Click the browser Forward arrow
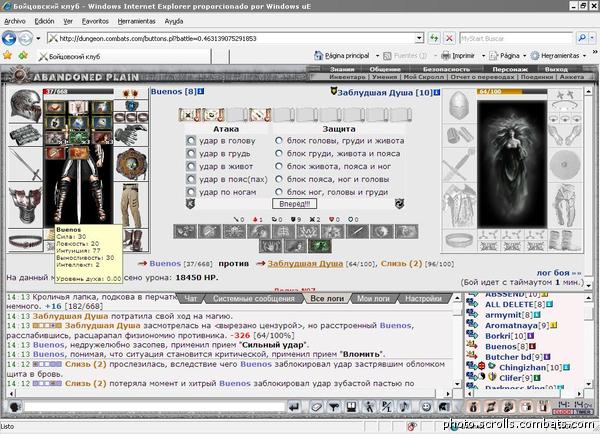 [x=25, y=38]
